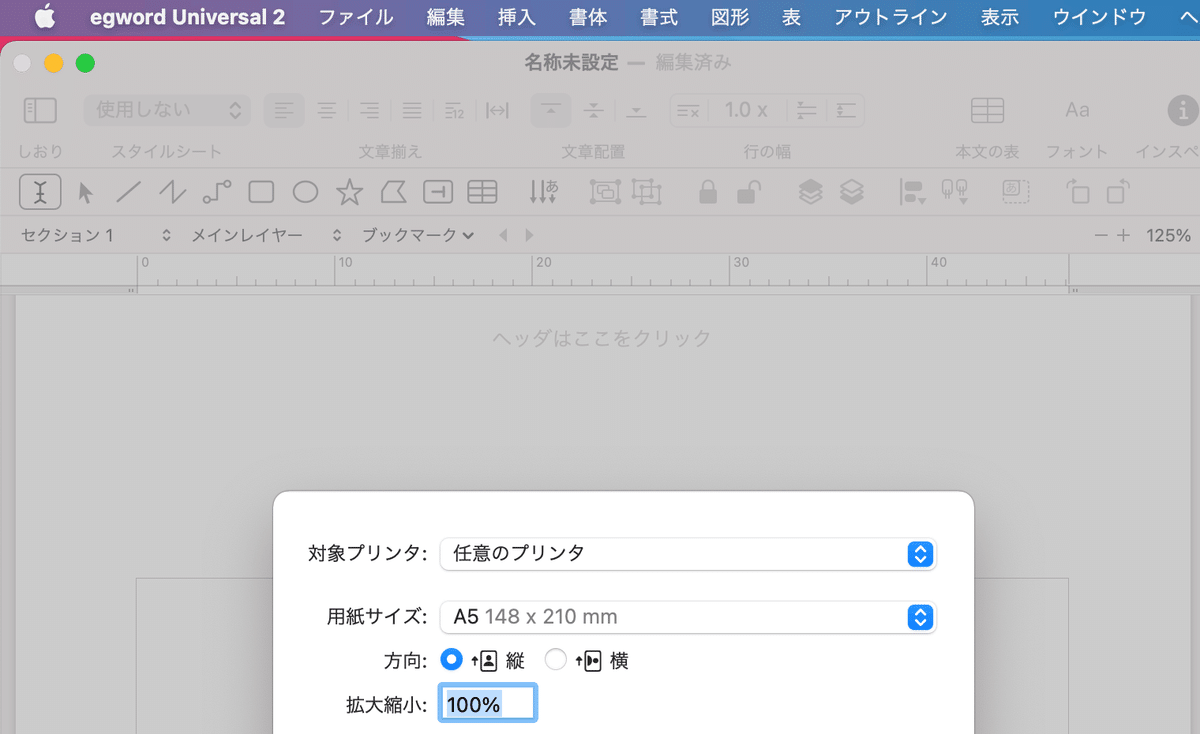Select the rounded rectangle shape tool
The height and width of the screenshot is (734, 1200).
[261, 191]
